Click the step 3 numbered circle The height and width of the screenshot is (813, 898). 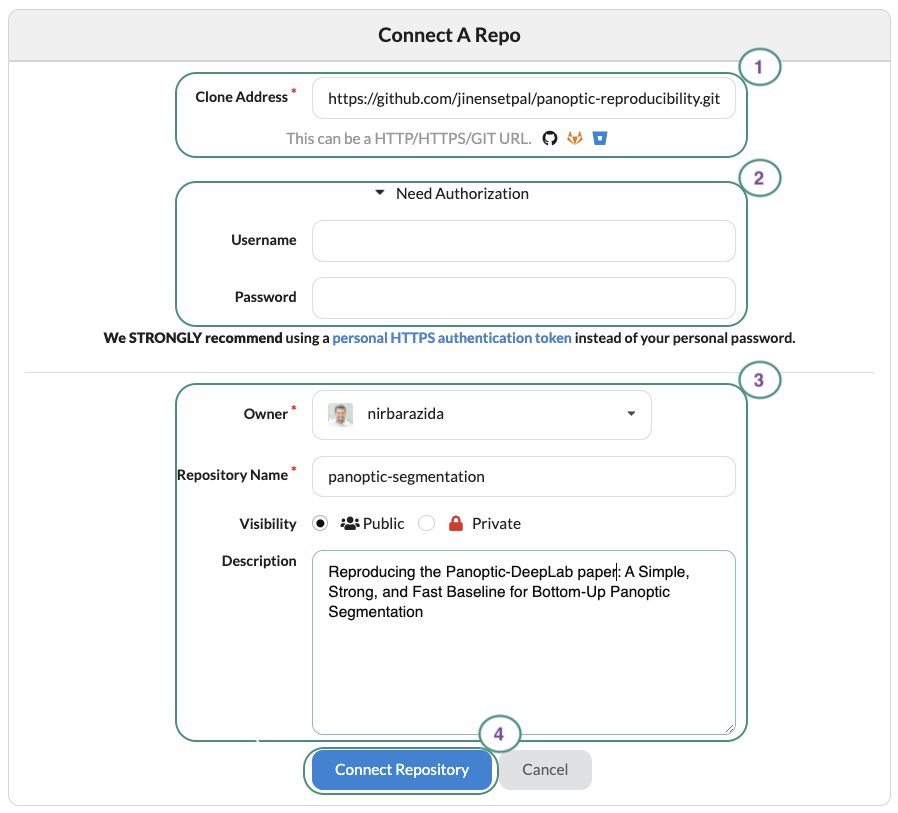(761, 380)
